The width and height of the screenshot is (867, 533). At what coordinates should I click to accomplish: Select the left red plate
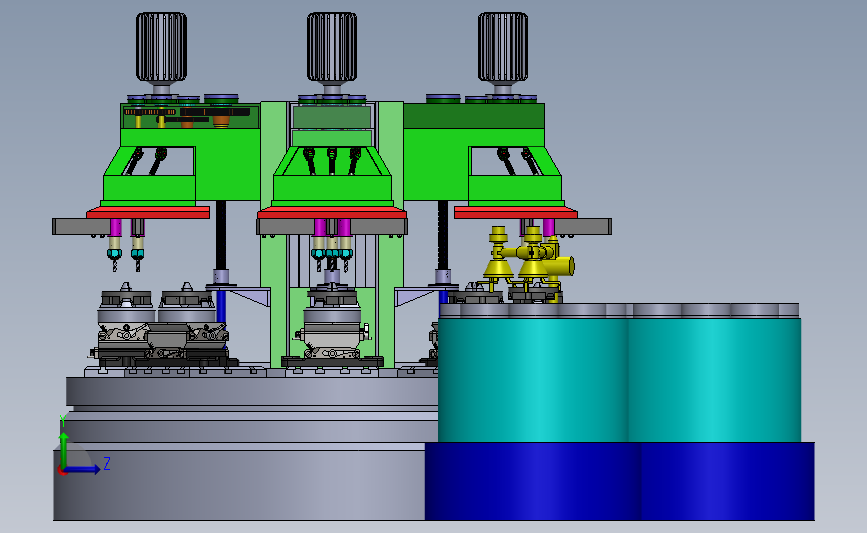coord(148,212)
